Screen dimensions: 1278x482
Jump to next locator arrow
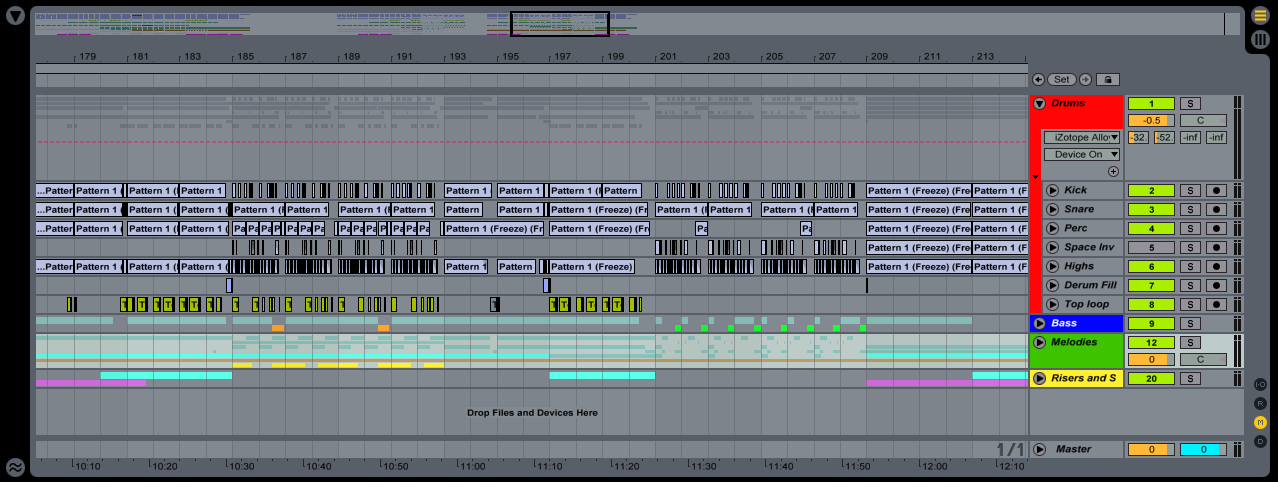click(1085, 79)
